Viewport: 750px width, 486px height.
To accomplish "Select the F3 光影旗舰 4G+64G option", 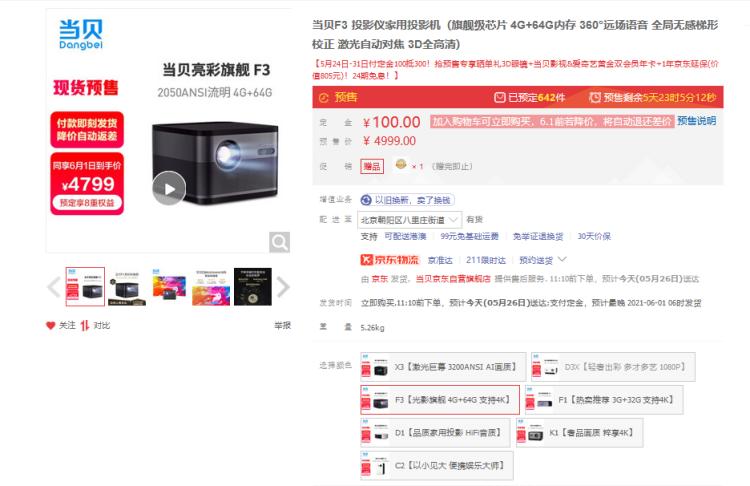I will [440, 399].
